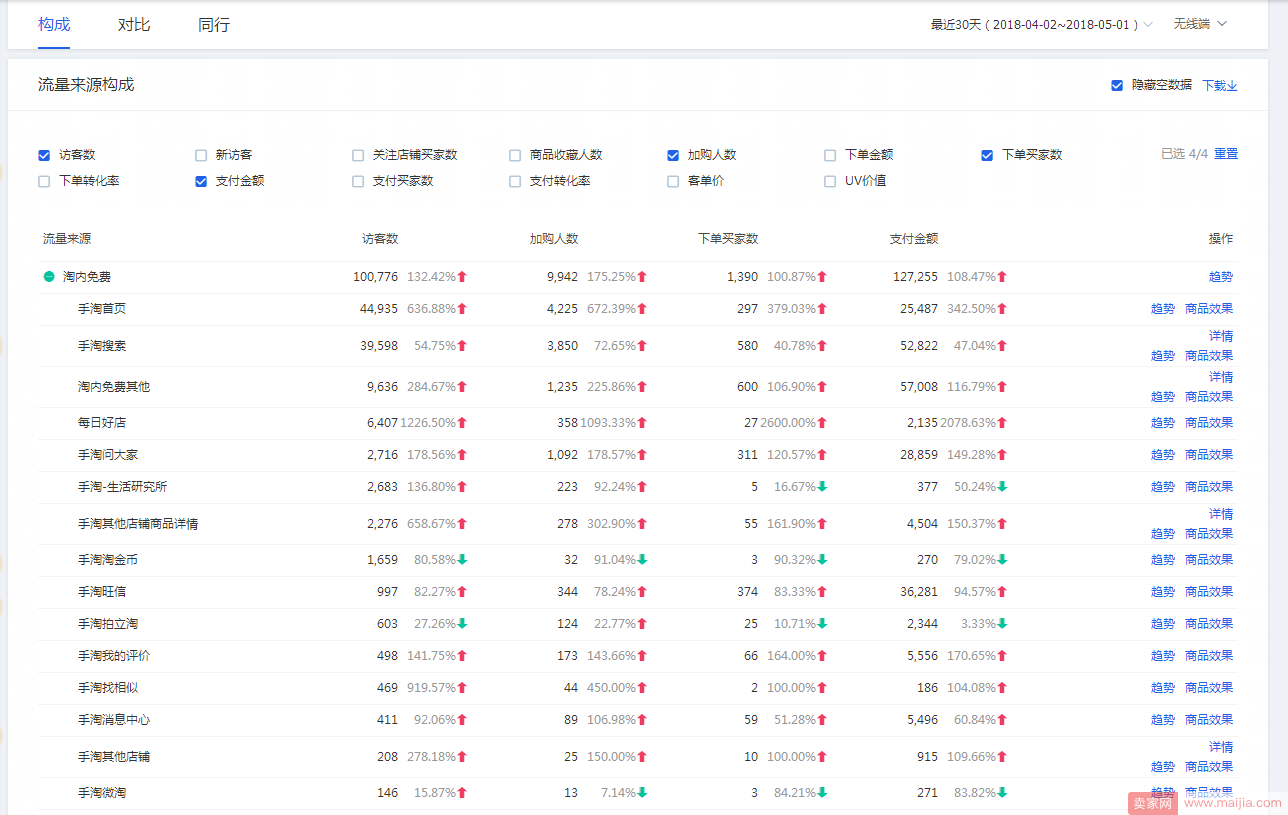Open 商品效果 for the 手淘其他店铺商品详情 row
Image resolution: width=1288 pixels, height=815 pixels.
(1209, 534)
